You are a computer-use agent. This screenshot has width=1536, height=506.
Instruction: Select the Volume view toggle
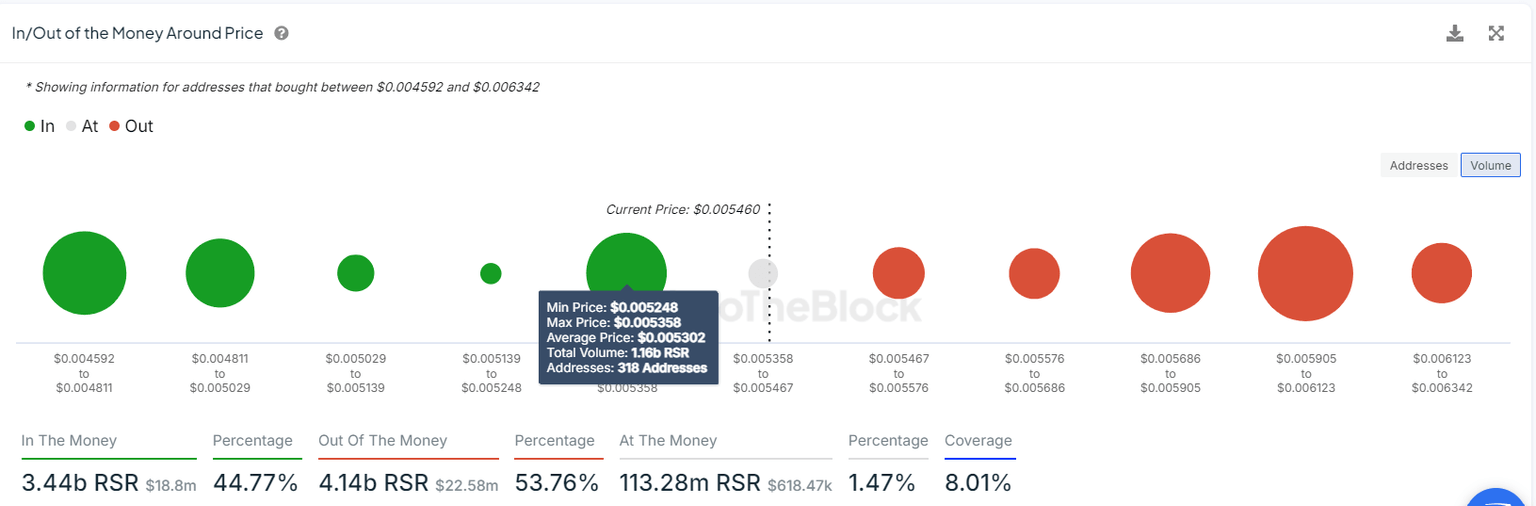tap(1490, 165)
